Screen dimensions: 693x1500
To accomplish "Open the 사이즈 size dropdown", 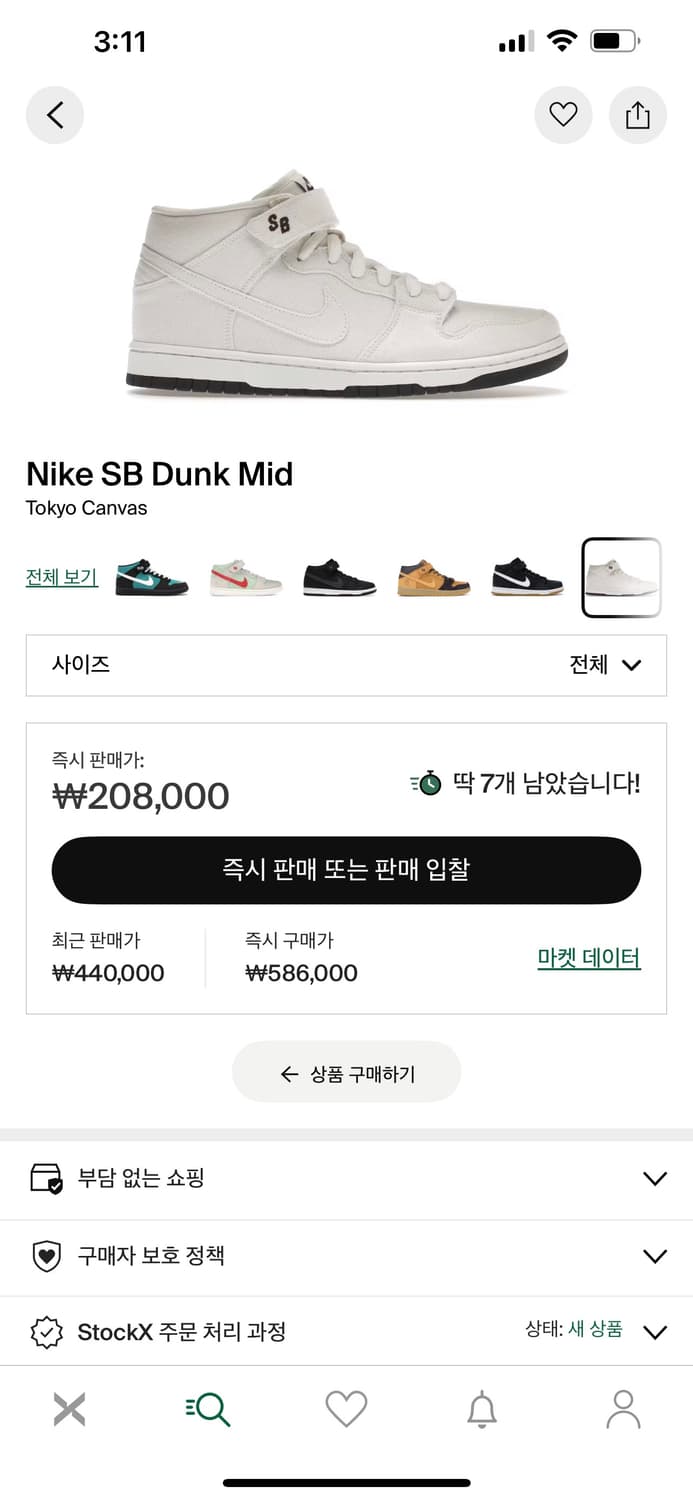I will click(346, 665).
